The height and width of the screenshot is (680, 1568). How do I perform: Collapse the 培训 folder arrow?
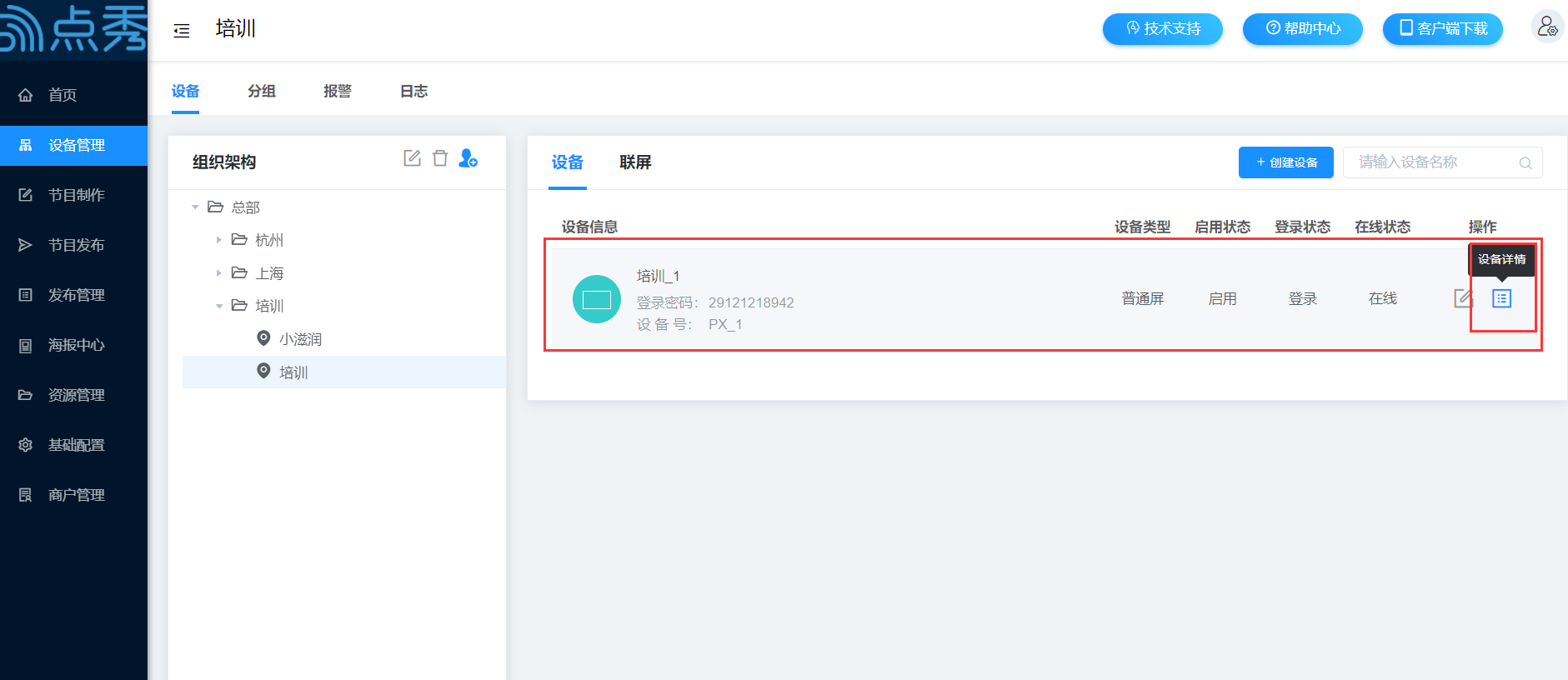(219, 306)
